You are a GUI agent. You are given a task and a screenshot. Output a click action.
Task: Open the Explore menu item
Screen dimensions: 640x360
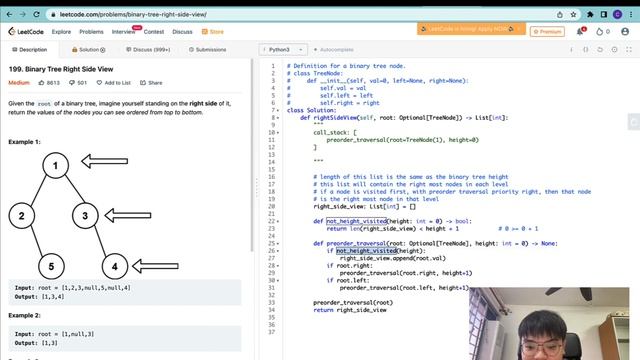61,31
